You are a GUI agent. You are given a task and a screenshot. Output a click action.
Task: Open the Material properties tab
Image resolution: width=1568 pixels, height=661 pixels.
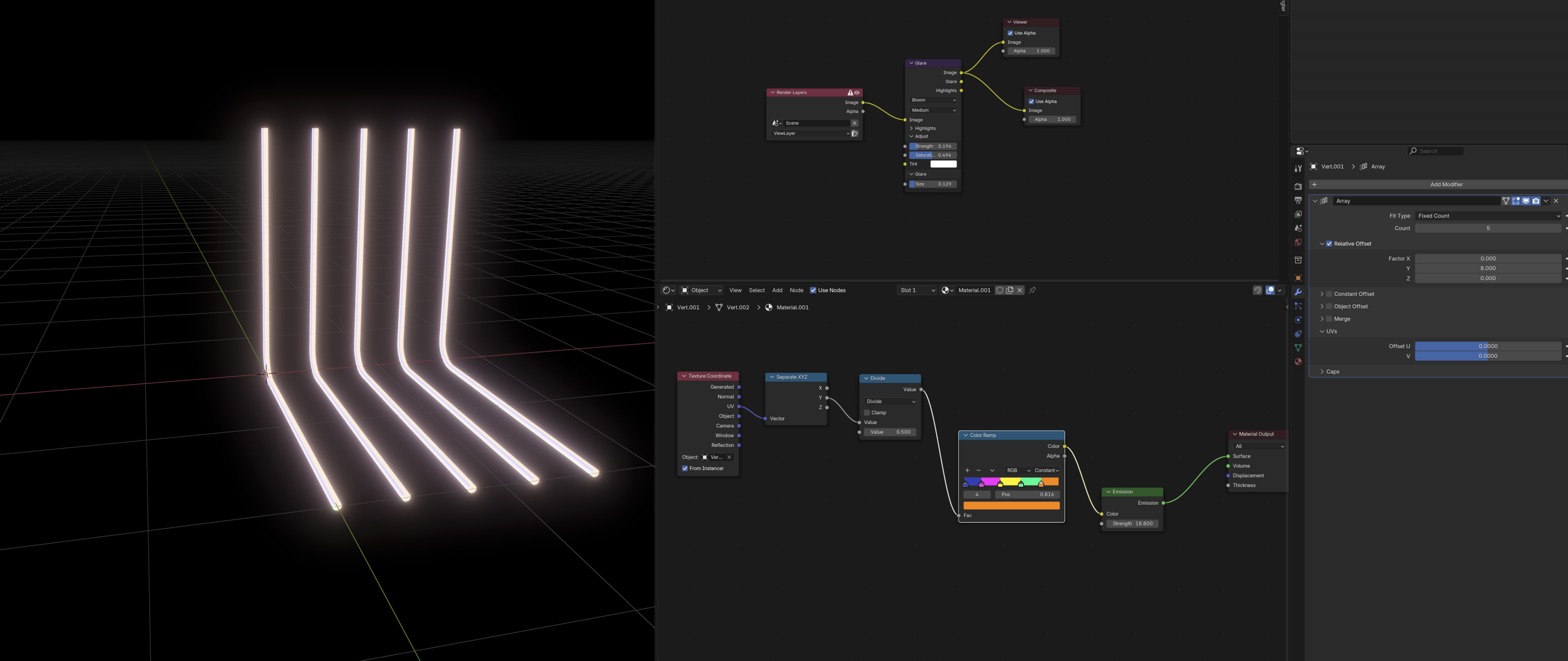click(1298, 361)
